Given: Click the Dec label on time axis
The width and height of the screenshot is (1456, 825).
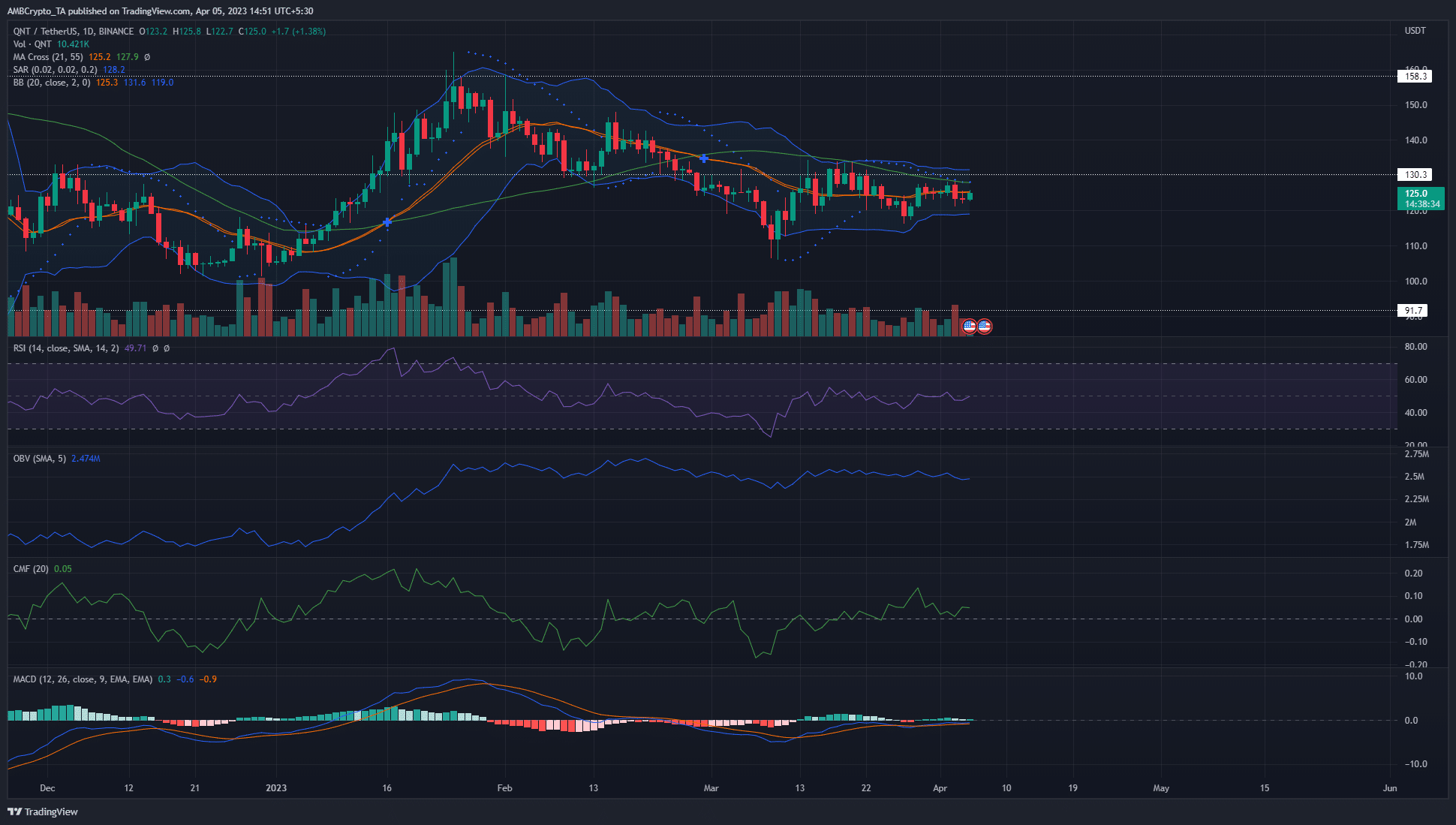Looking at the screenshot, I should [47, 788].
